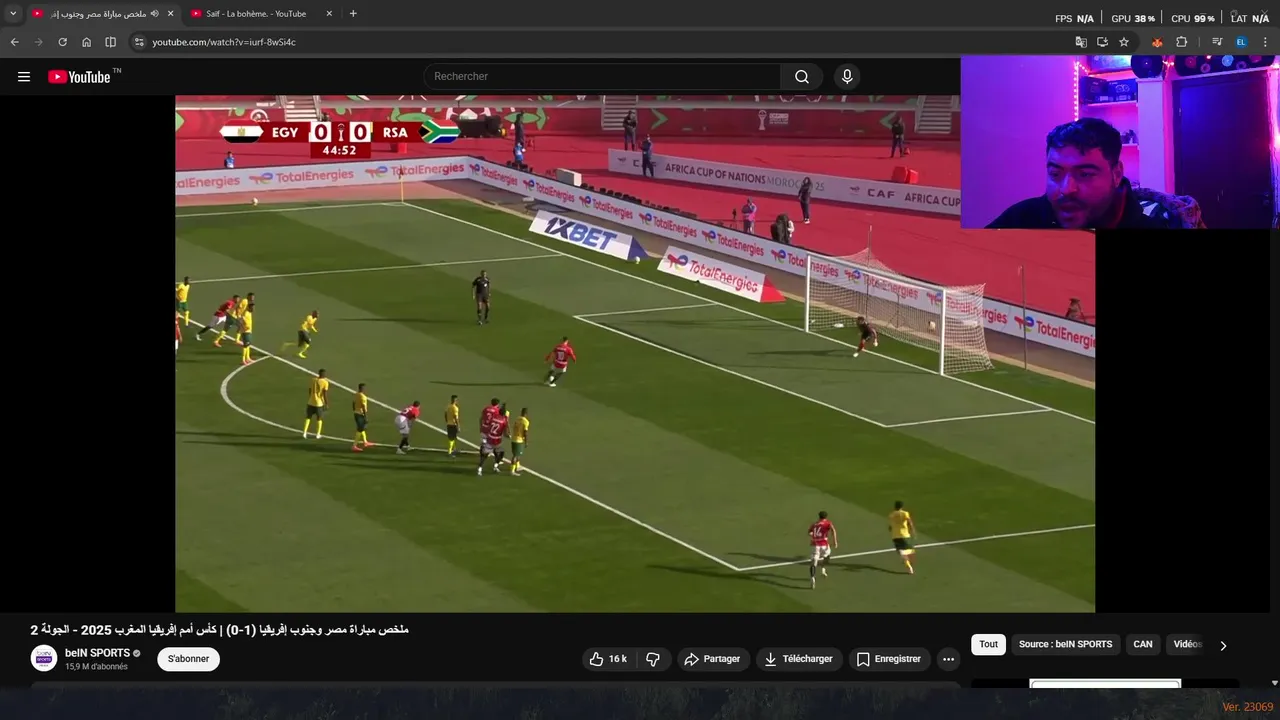The height and width of the screenshot is (720, 1280).
Task: Open the beIN SPORTS channel name link
Action: click(x=97, y=653)
